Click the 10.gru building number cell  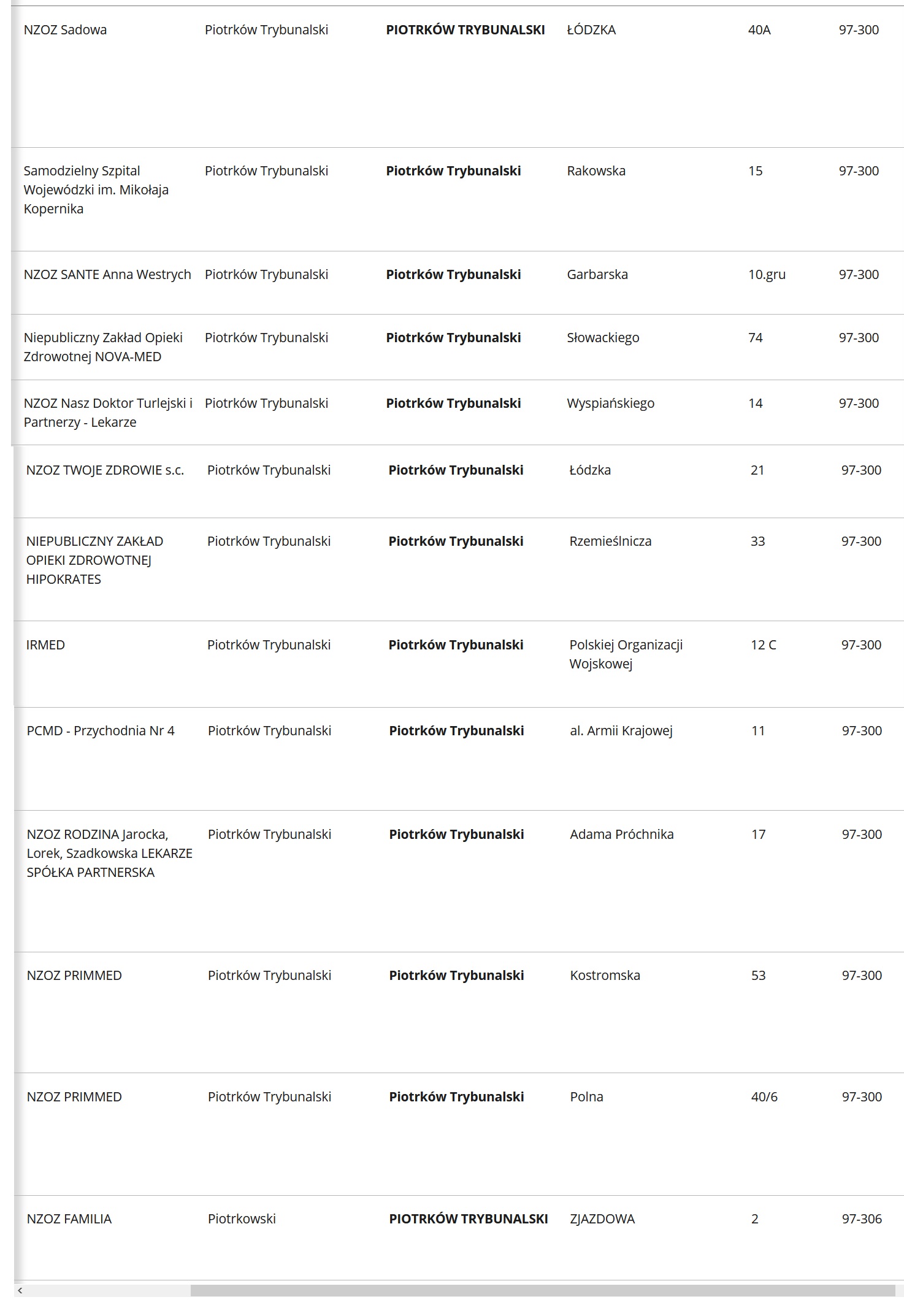tap(767, 275)
